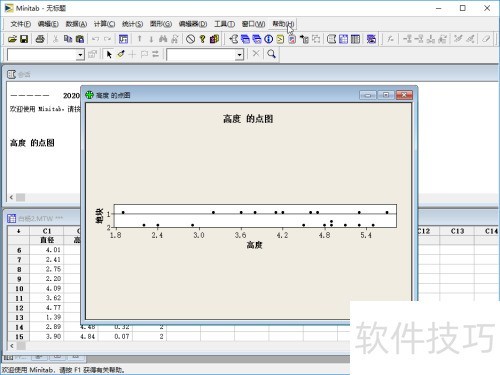Click the Show ReportPad icon
The image size is (500, 375).
click(x=292, y=39)
